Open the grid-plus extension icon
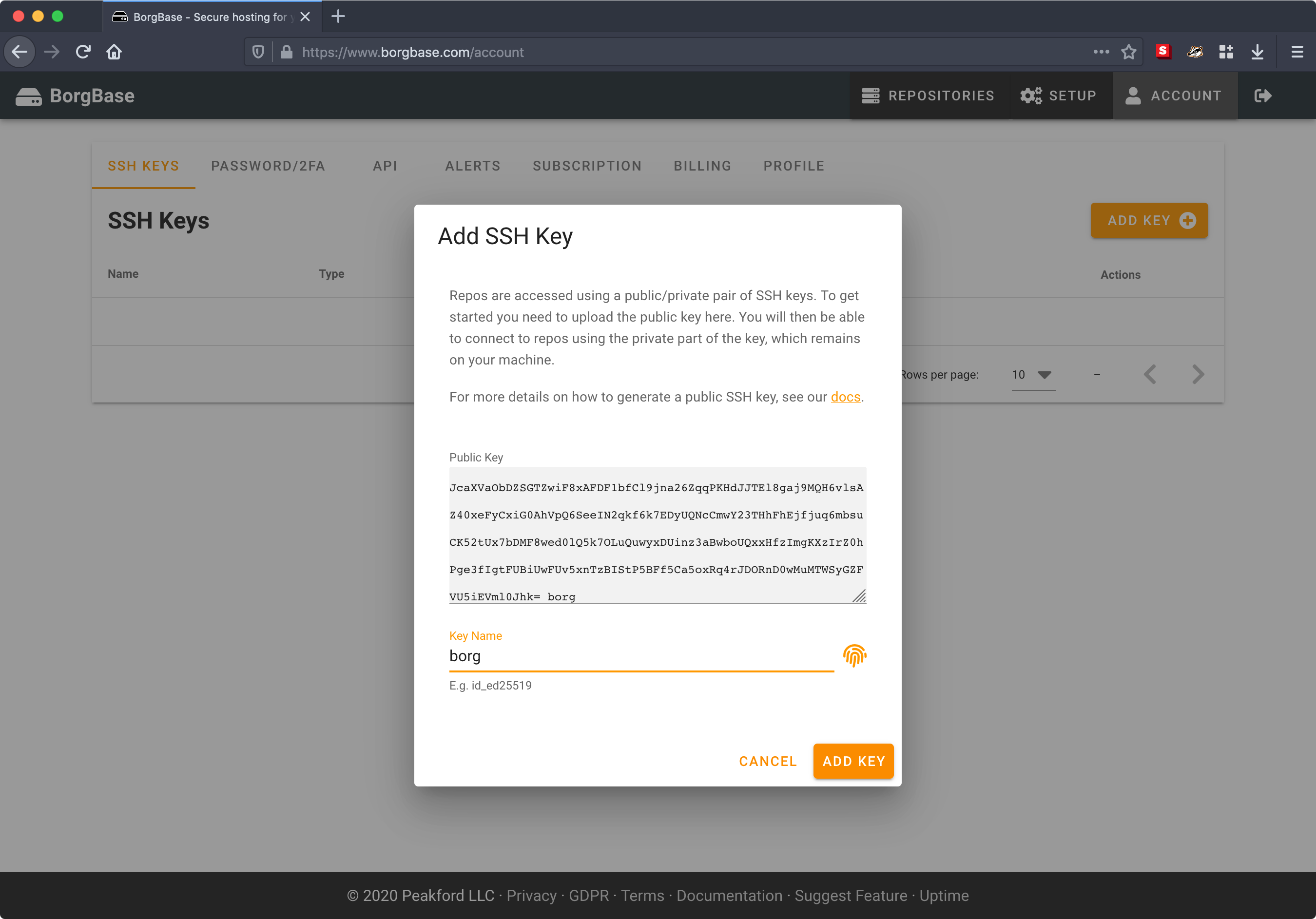This screenshot has width=1316, height=919. tap(1227, 52)
